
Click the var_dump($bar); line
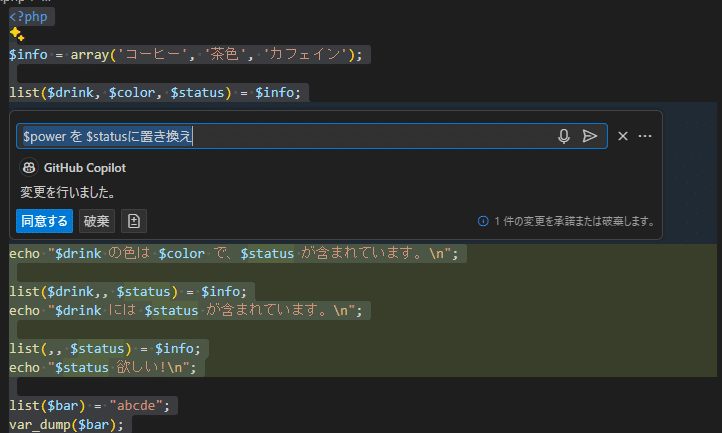pyautogui.click(x=67, y=425)
